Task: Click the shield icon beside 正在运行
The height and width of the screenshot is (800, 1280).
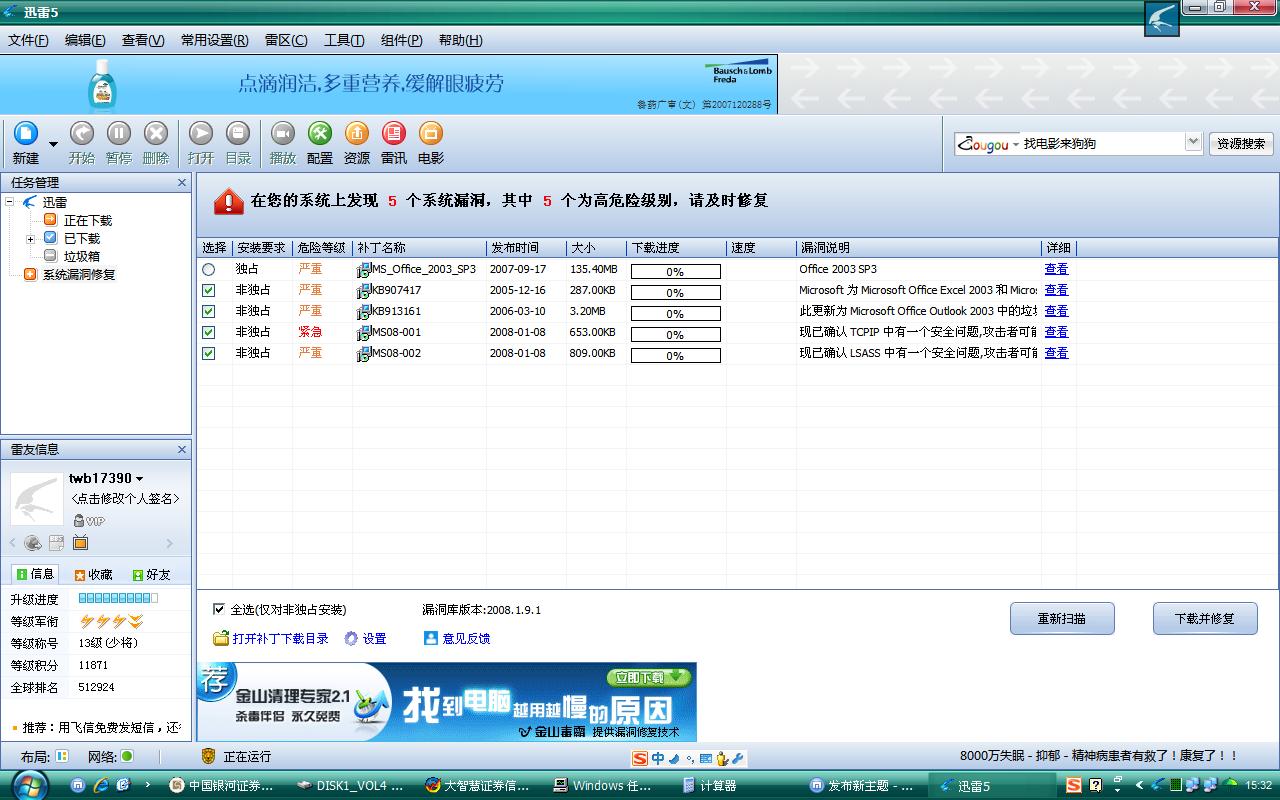Action: click(x=208, y=756)
